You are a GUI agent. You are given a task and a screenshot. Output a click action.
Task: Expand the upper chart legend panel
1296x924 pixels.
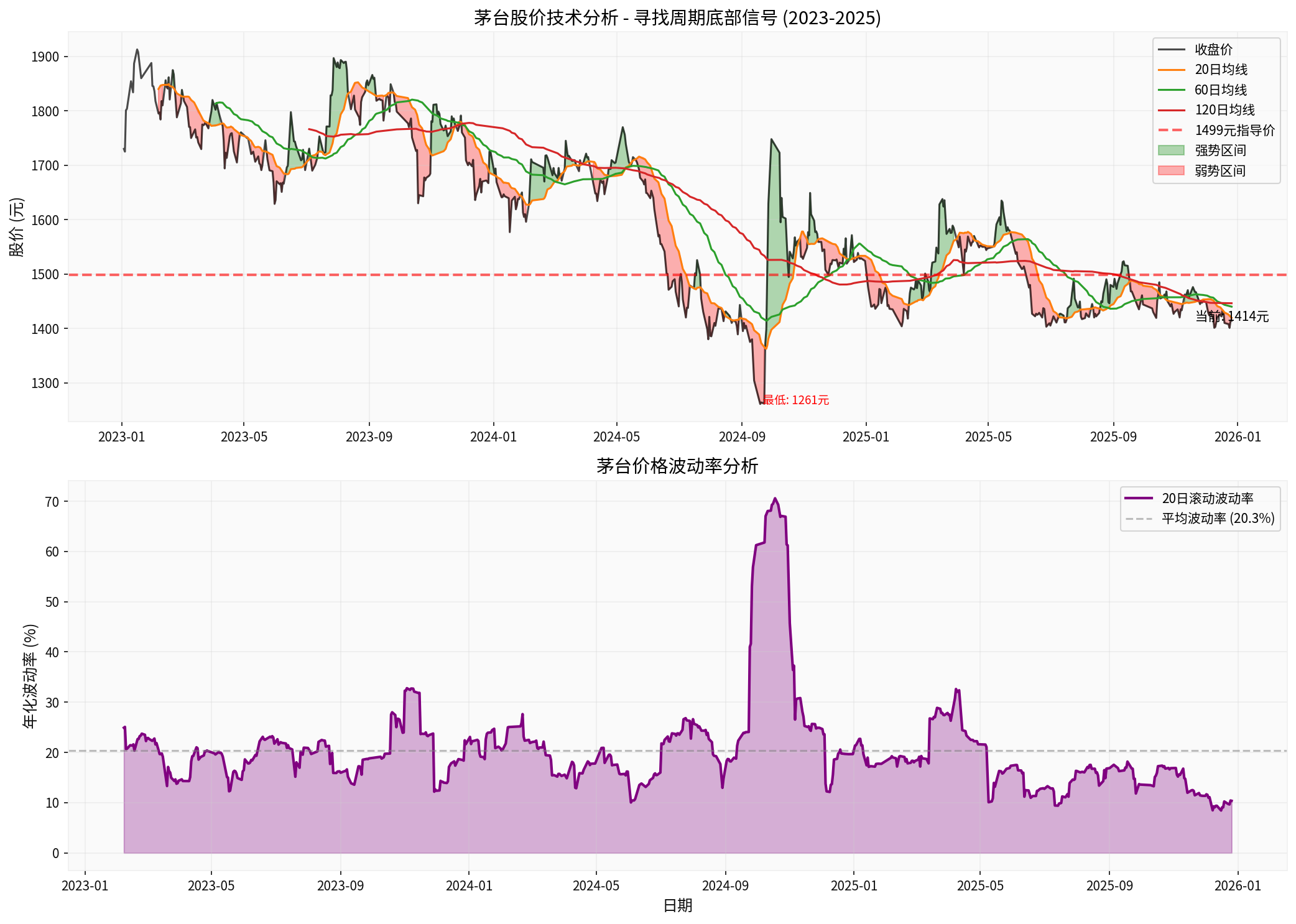click(1216, 111)
